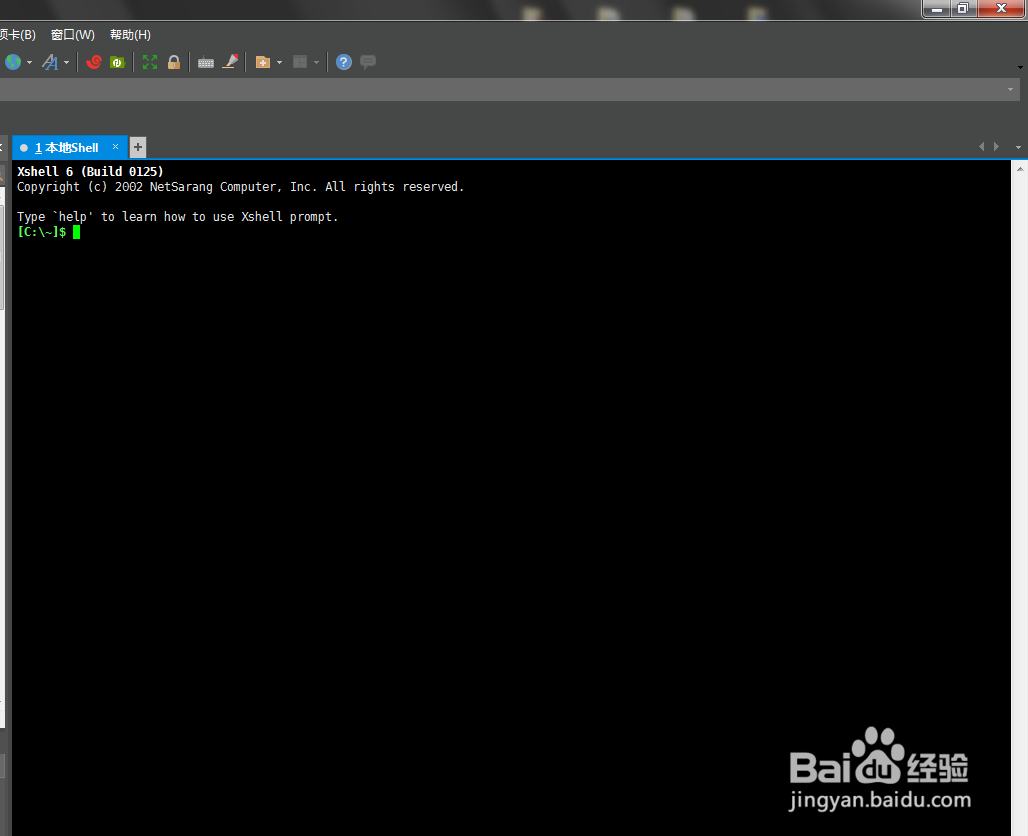Image resolution: width=1028 pixels, height=836 pixels.
Task: Click the speech bubble feedback icon
Action: pos(368,62)
